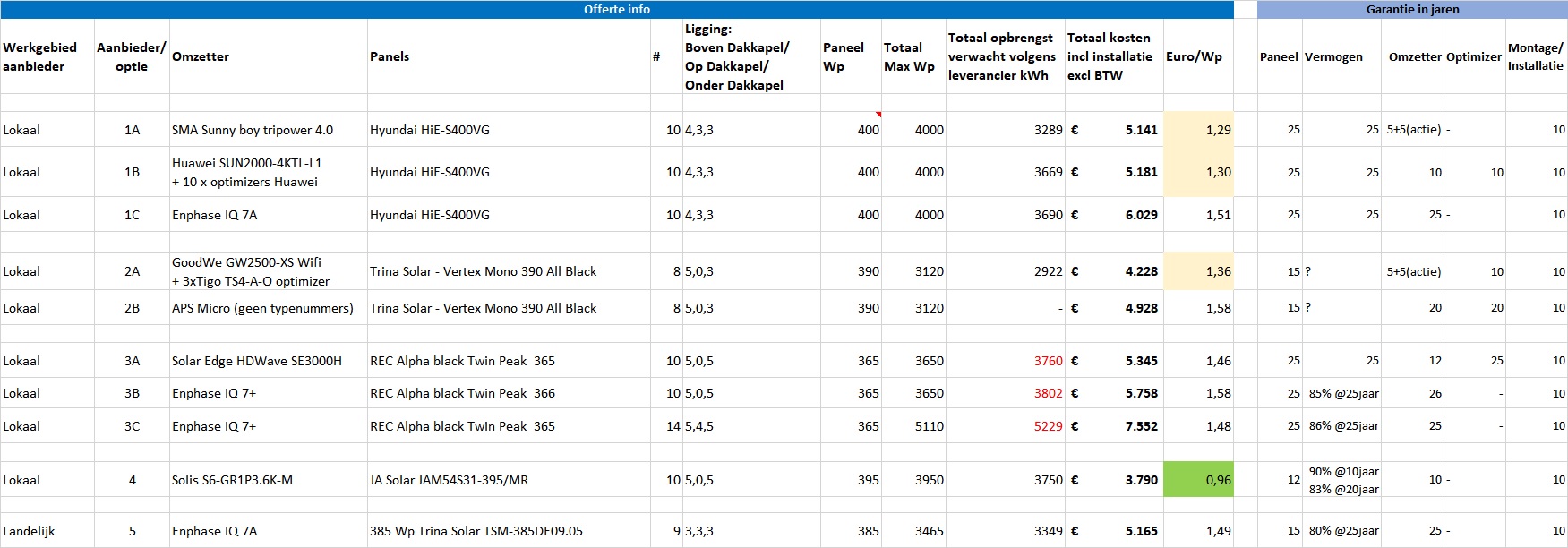1568x548 pixels.
Task: Click the option cell '1C'
Action: tap(132, 215)
